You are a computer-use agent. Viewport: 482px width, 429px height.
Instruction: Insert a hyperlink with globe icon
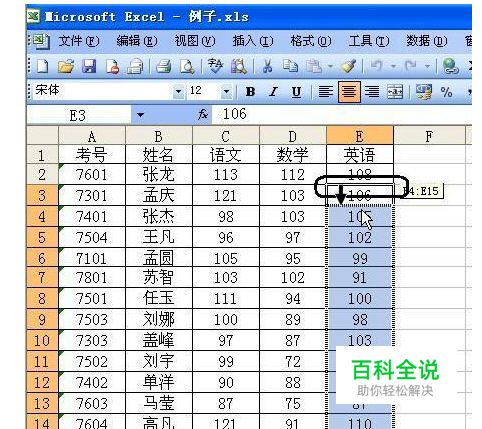450,66
